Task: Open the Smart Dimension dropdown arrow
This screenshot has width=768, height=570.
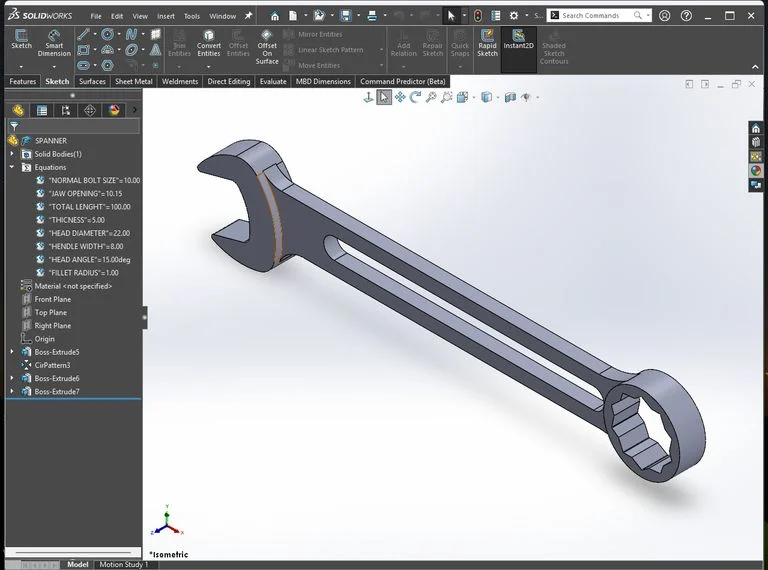Action: coord(54,67)
